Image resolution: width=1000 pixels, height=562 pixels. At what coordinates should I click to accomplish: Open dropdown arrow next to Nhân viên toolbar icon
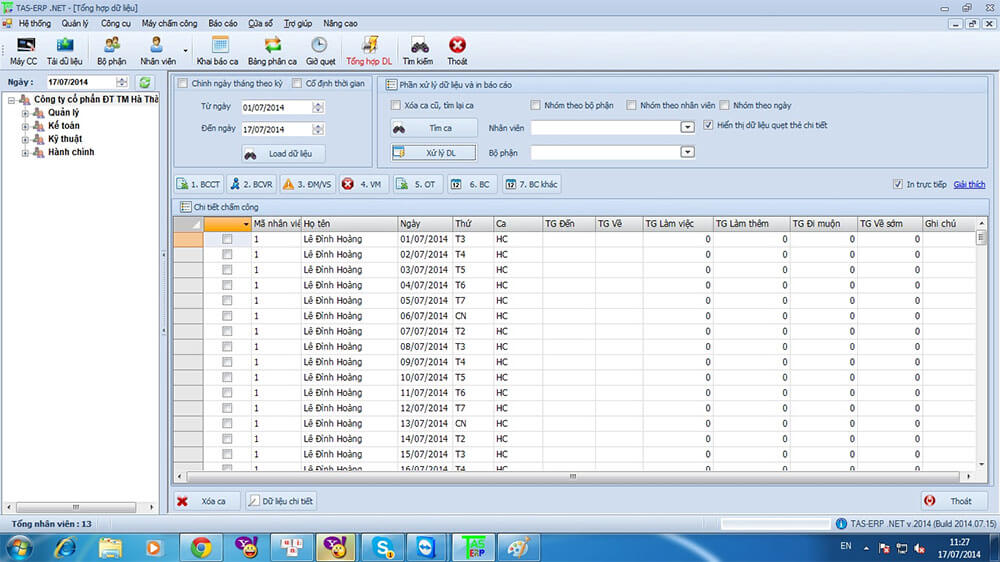186,50
